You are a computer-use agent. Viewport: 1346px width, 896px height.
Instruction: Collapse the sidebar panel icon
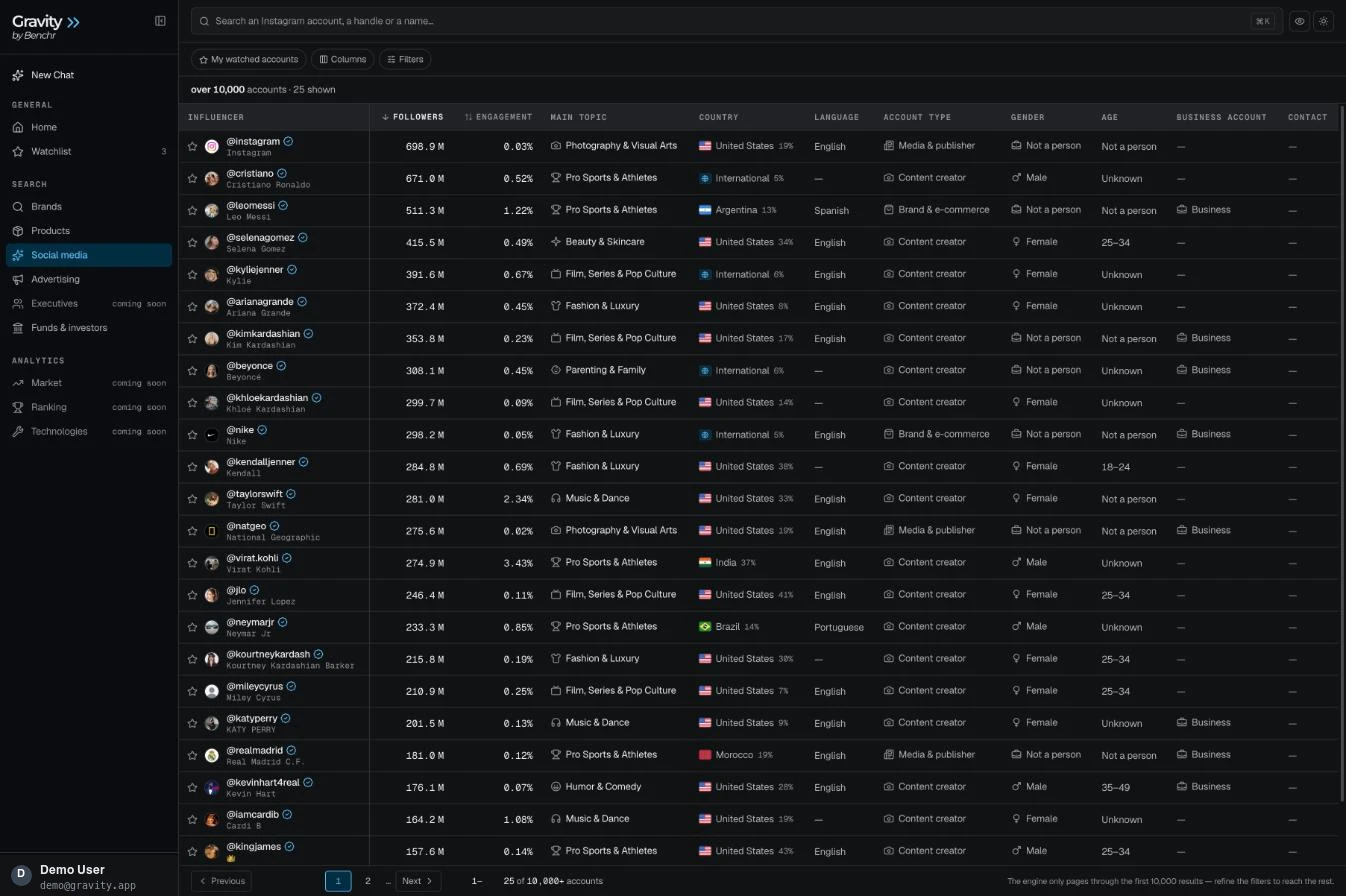tap(160, 21)
